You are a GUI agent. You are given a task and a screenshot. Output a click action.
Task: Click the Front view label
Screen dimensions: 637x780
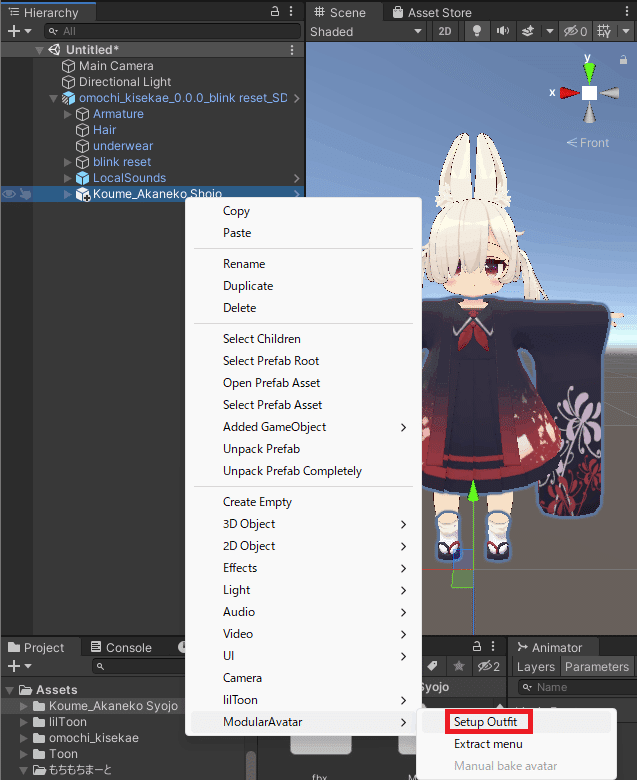point(594,143)
